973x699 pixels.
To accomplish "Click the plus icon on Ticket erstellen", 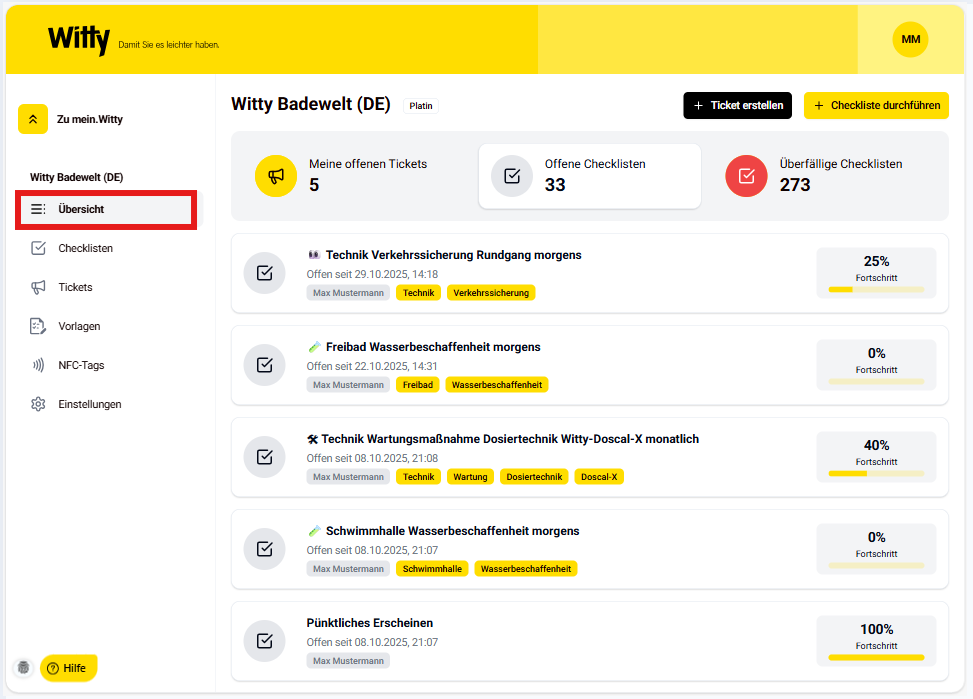I will pos(698,106).
